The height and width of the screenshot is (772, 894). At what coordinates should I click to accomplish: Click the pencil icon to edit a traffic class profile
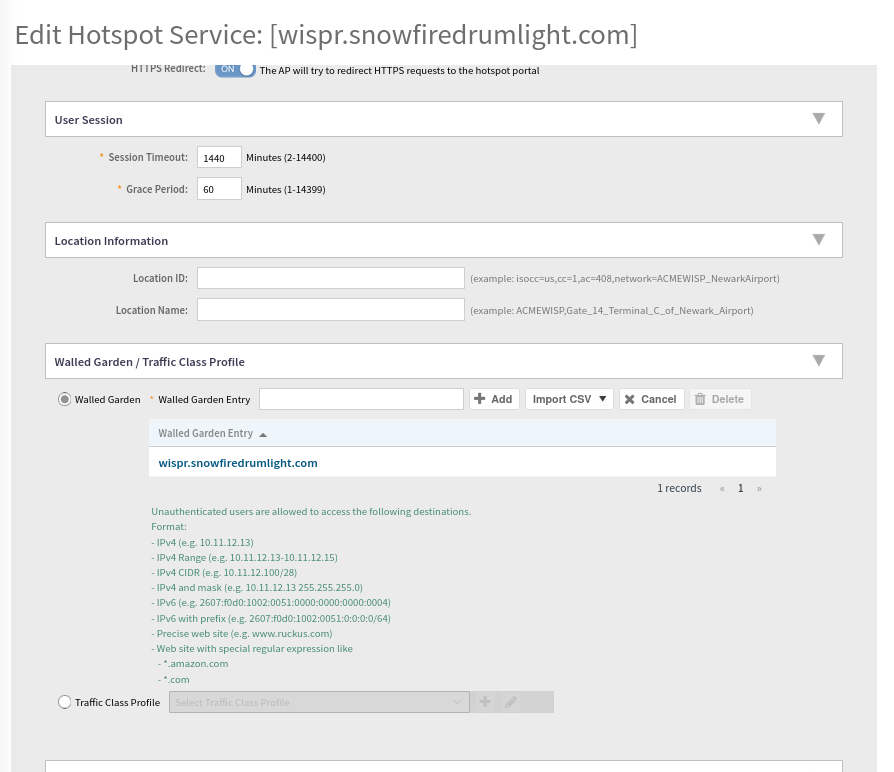point(510,702)
